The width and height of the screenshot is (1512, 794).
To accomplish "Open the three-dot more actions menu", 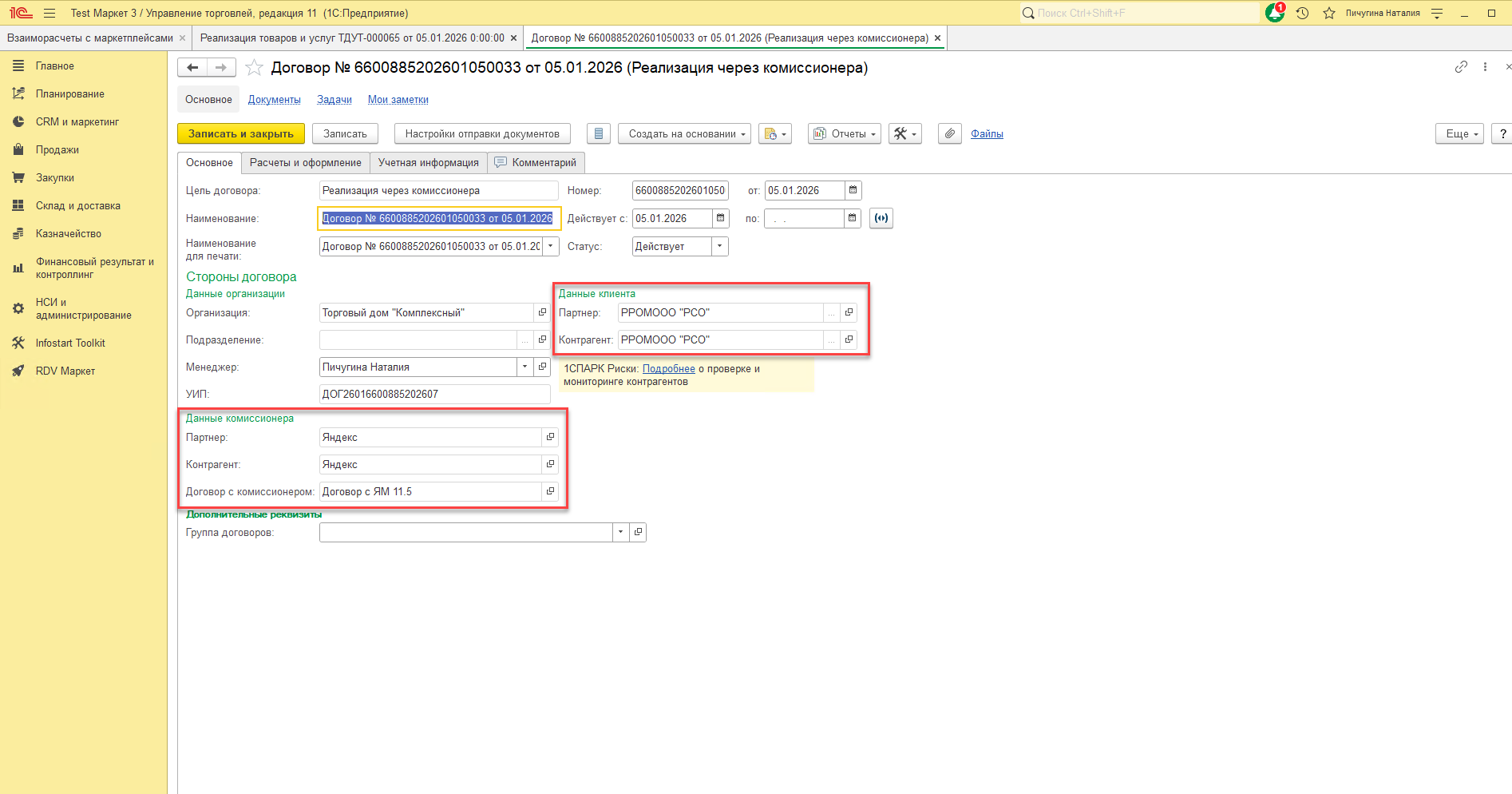I will [x=1485, y=67].
